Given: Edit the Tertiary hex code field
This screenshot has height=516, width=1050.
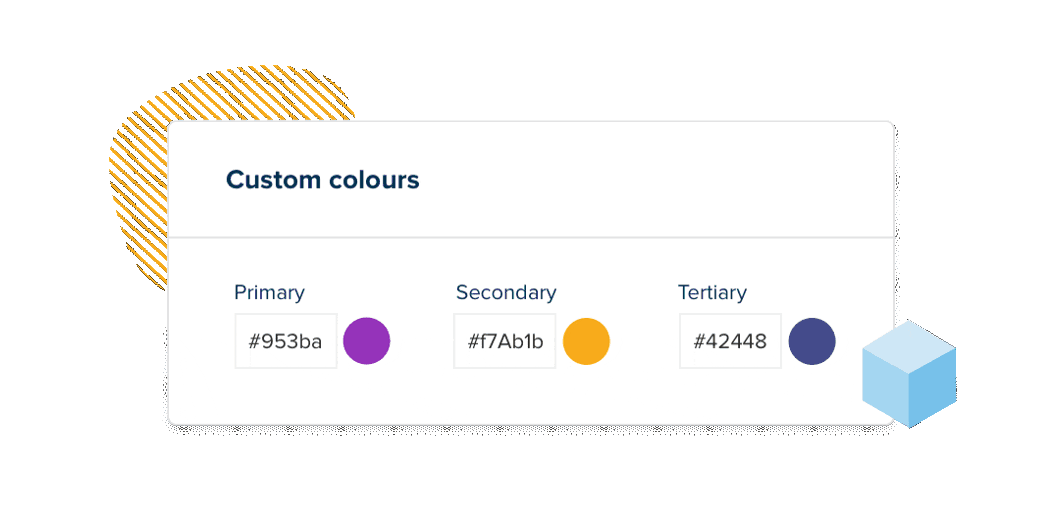Looking at the screenshot, I should click(x=730, y=341).
